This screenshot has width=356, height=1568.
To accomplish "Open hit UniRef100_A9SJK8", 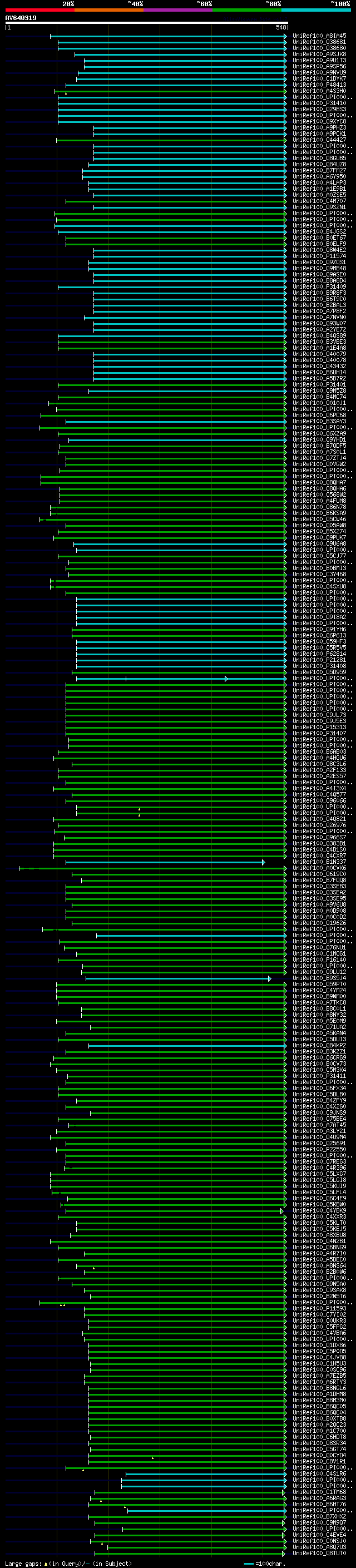I will click(x=319, y=54).
